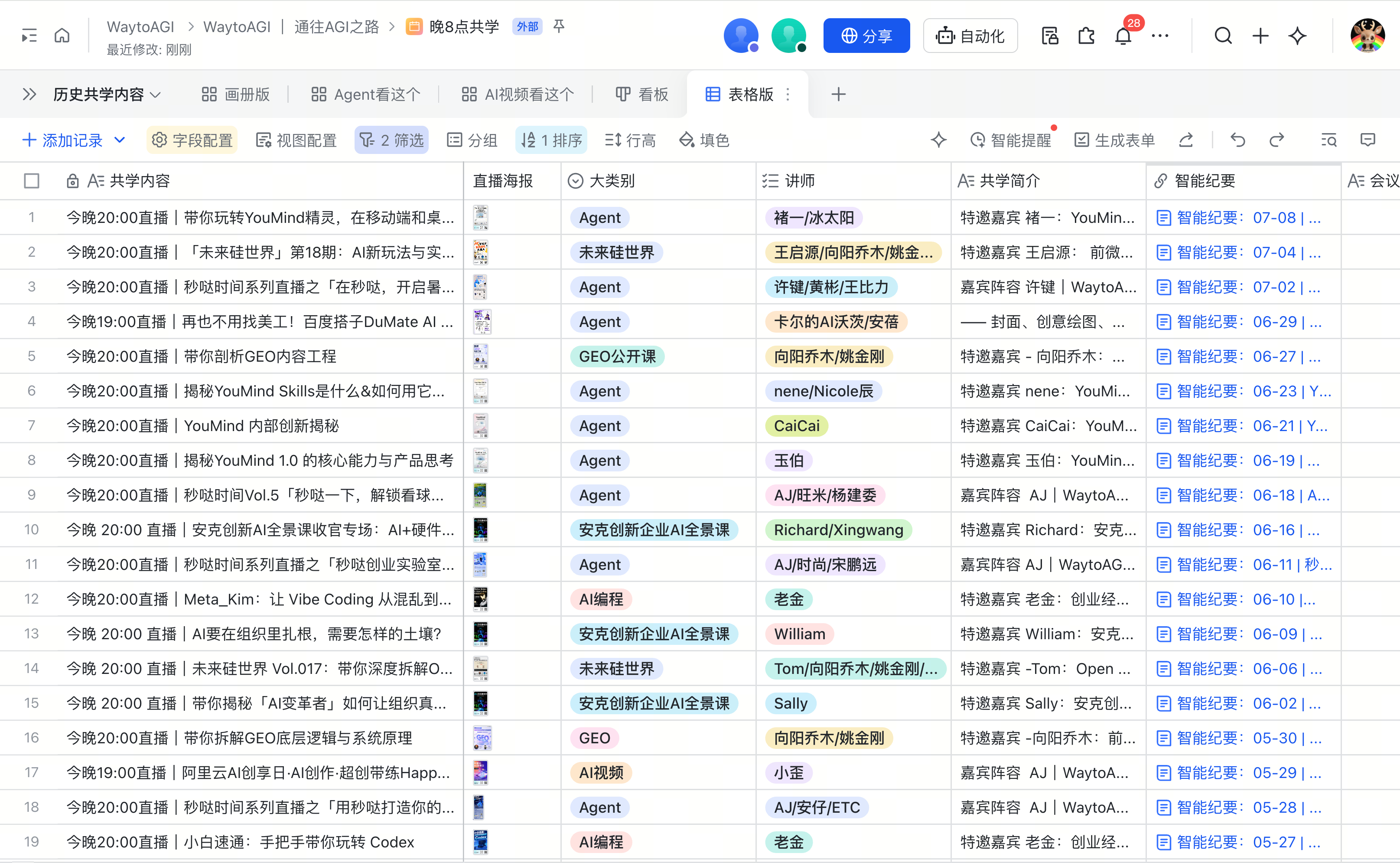This screenshot has height=863, width=1400.
Task: Open the 行高 row height menu
Action: (x=630, y=140)
